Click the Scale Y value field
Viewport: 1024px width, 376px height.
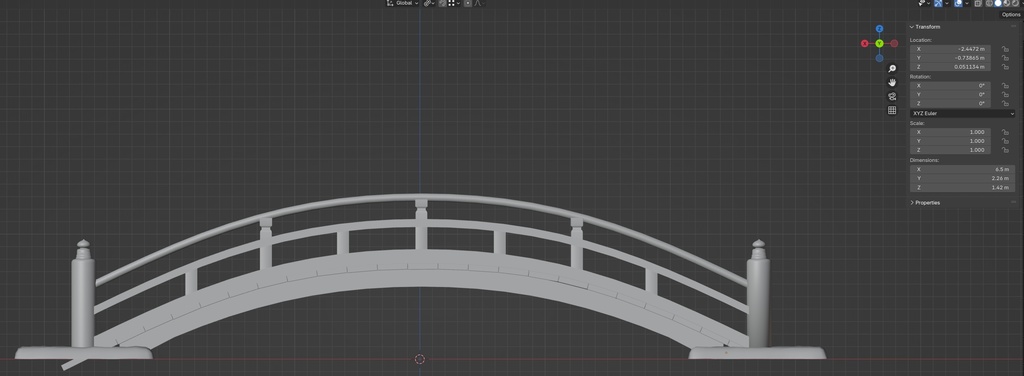950,141
